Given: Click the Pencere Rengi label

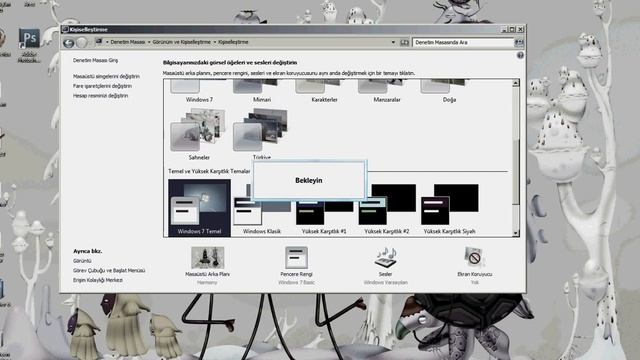Looking at the screenshot, I should pos(296,274).
